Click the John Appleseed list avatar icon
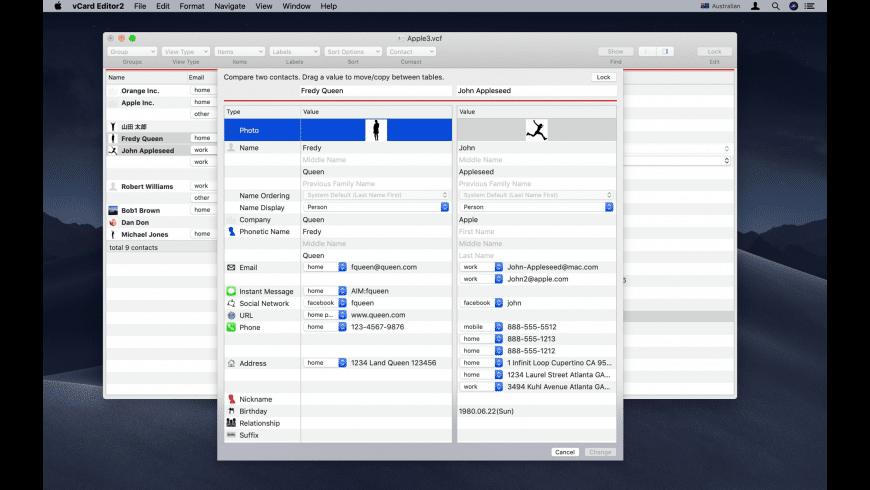The image size is (870, 490). (113, 150)
